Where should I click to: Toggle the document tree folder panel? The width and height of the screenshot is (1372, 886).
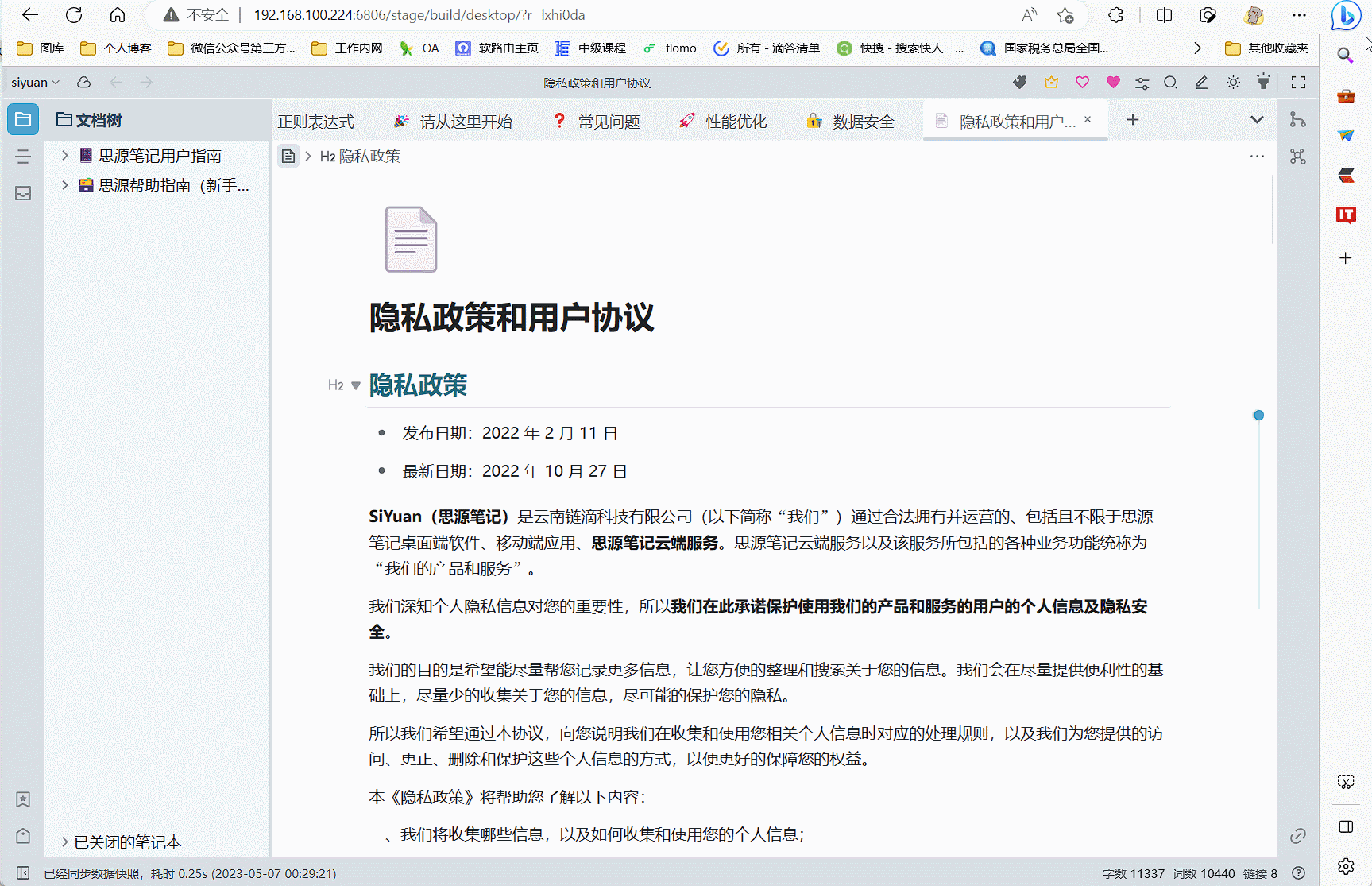click(x=22, y=118)
